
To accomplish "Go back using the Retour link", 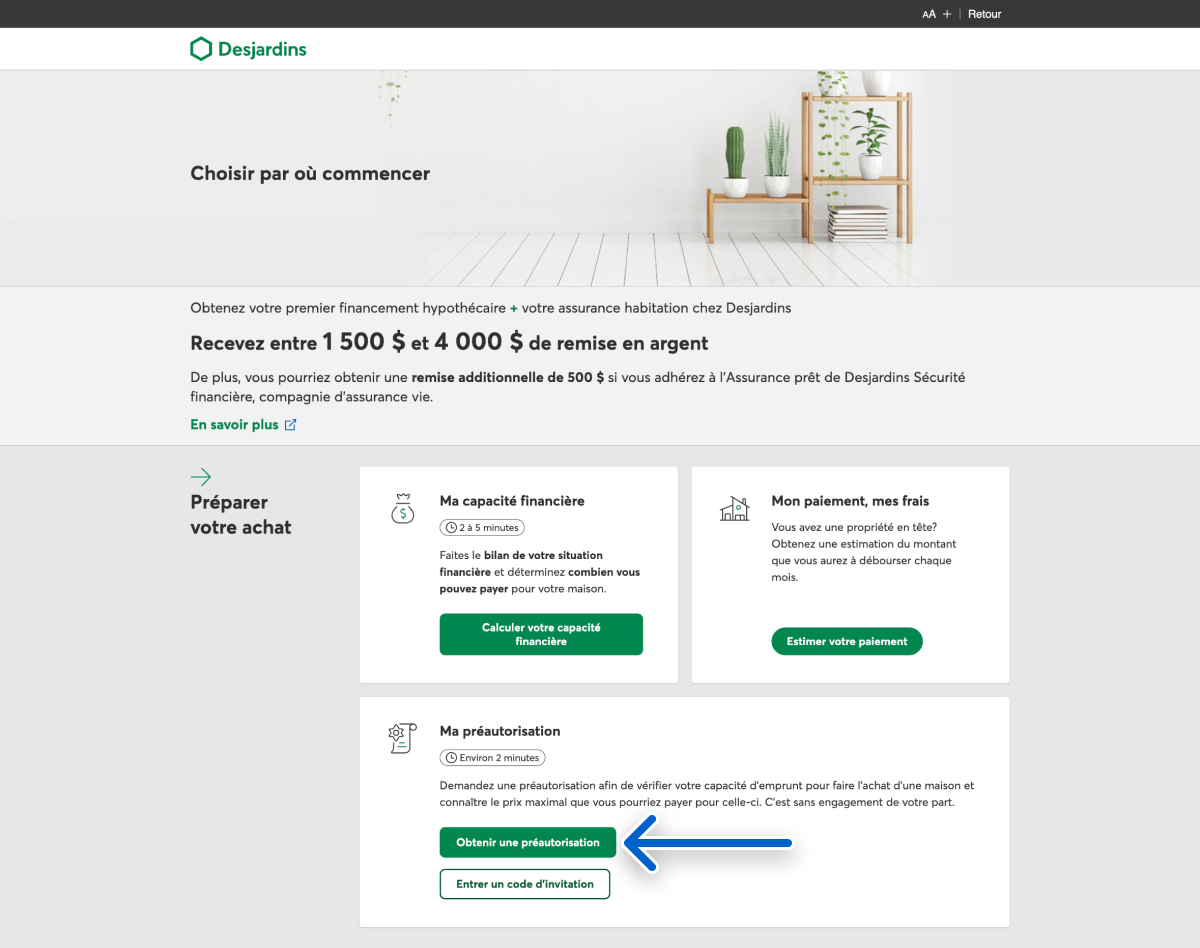I will tap(984, 14).
